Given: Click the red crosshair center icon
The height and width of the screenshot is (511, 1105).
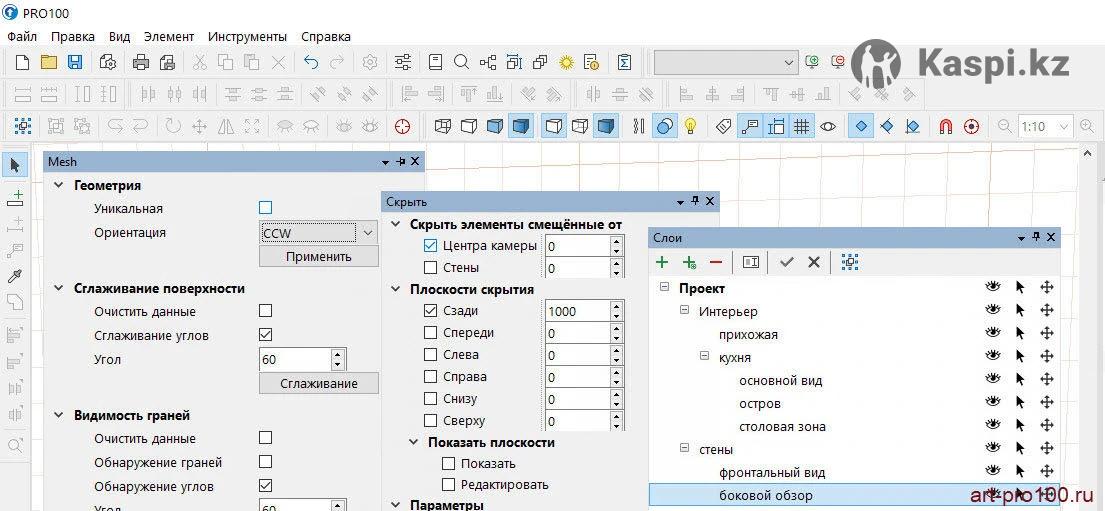Looking at the screenshot, I should coord(403,127).
